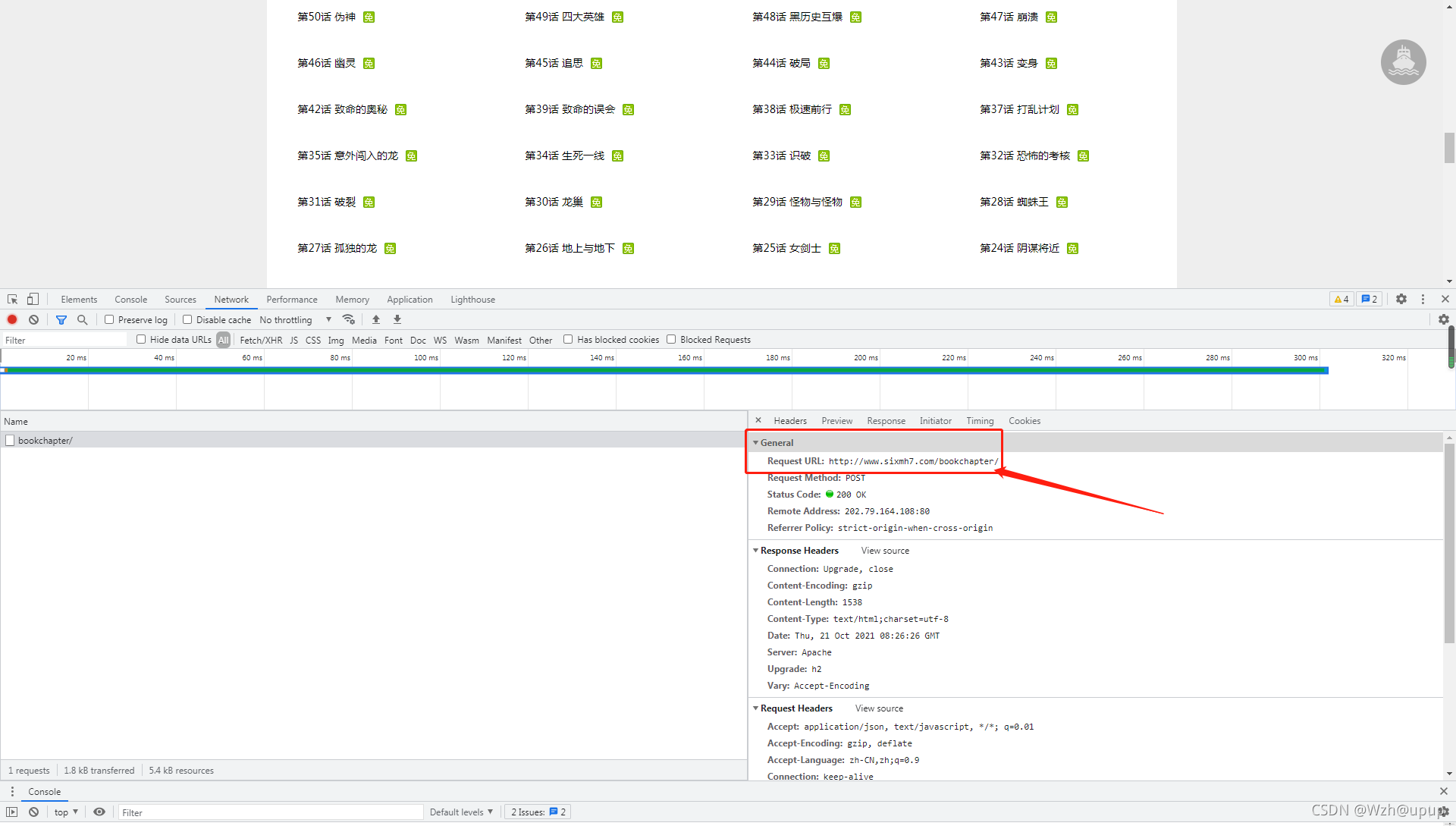1456x826 pixels.
Task: Click the export HAR download icon
Action: tap(397, 319)
